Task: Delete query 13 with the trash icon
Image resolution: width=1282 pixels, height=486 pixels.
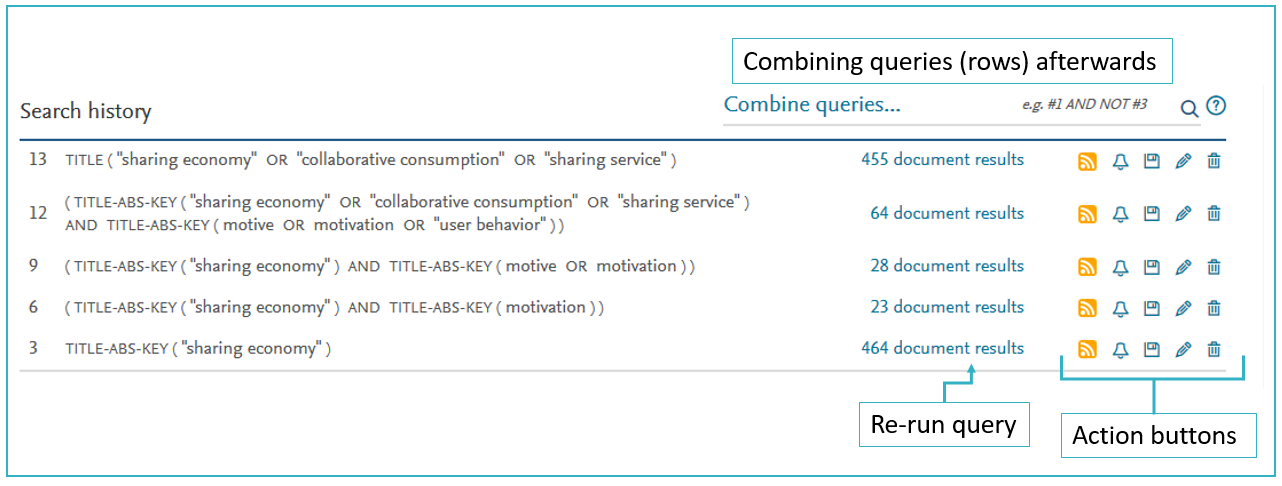Action: (x=1214, y=161)
